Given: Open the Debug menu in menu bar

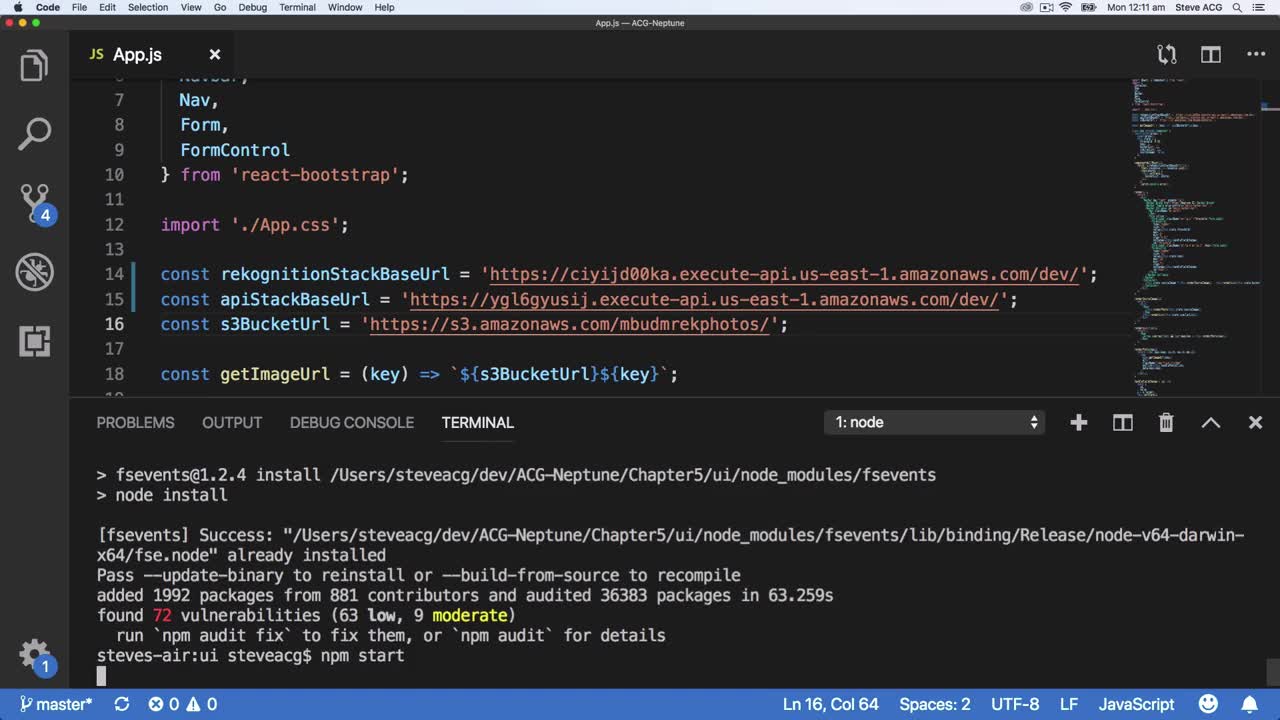Looking at the screenshot, I should [253, 7].
